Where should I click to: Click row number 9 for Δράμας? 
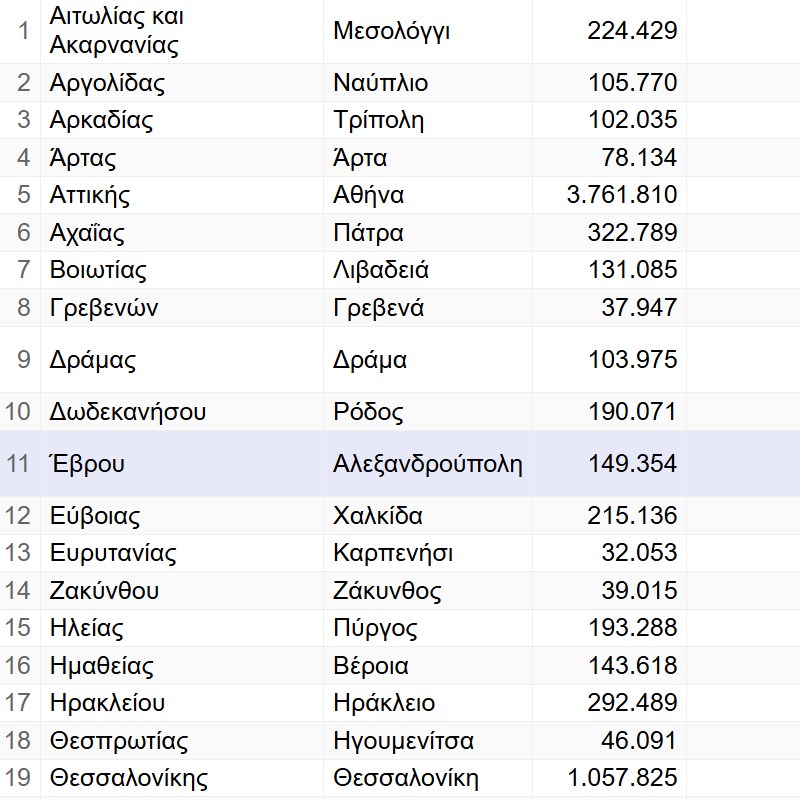click(20, 360)
